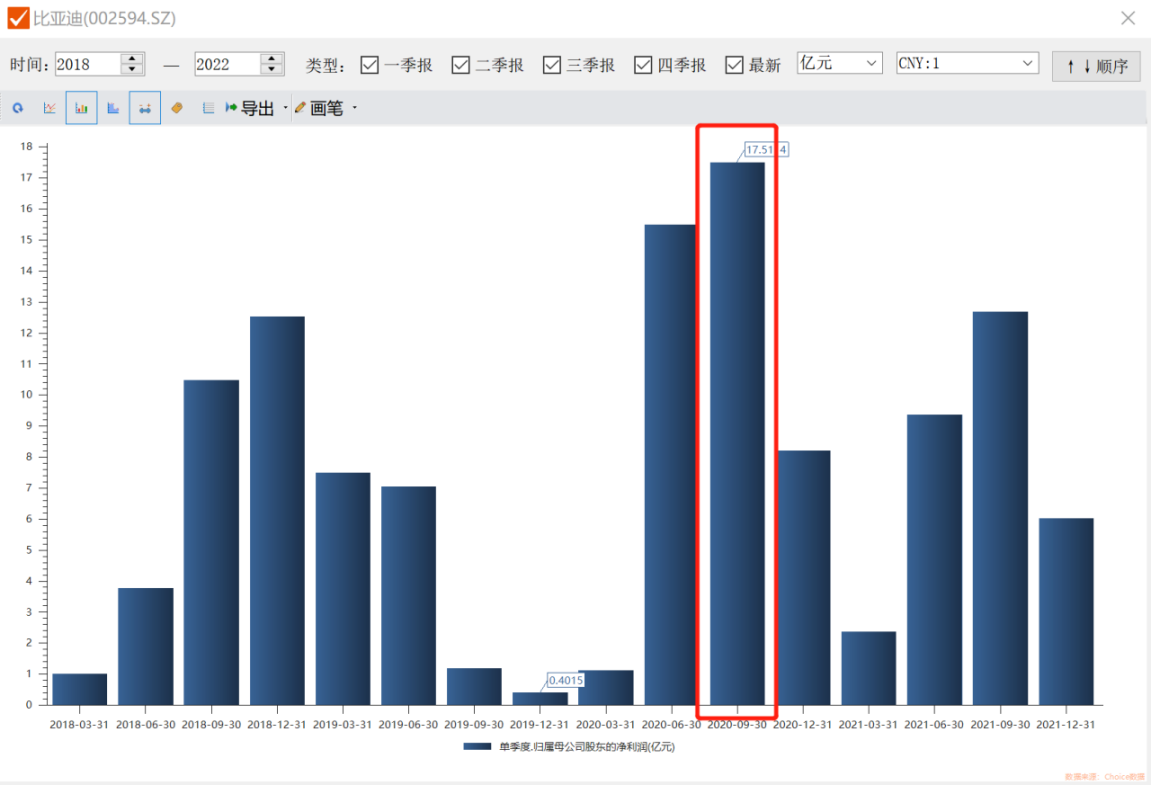This screenshot has width=1152, height=785.
Task: Click the 比亚迪(002594.SZ) window title text
Action: [104, 18]
